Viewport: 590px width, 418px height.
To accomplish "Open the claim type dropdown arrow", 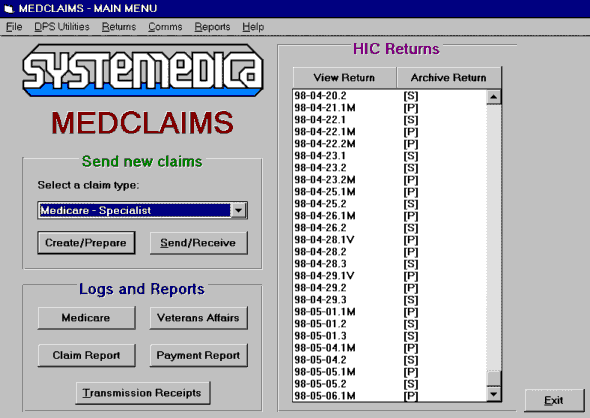I will (239, 210).
